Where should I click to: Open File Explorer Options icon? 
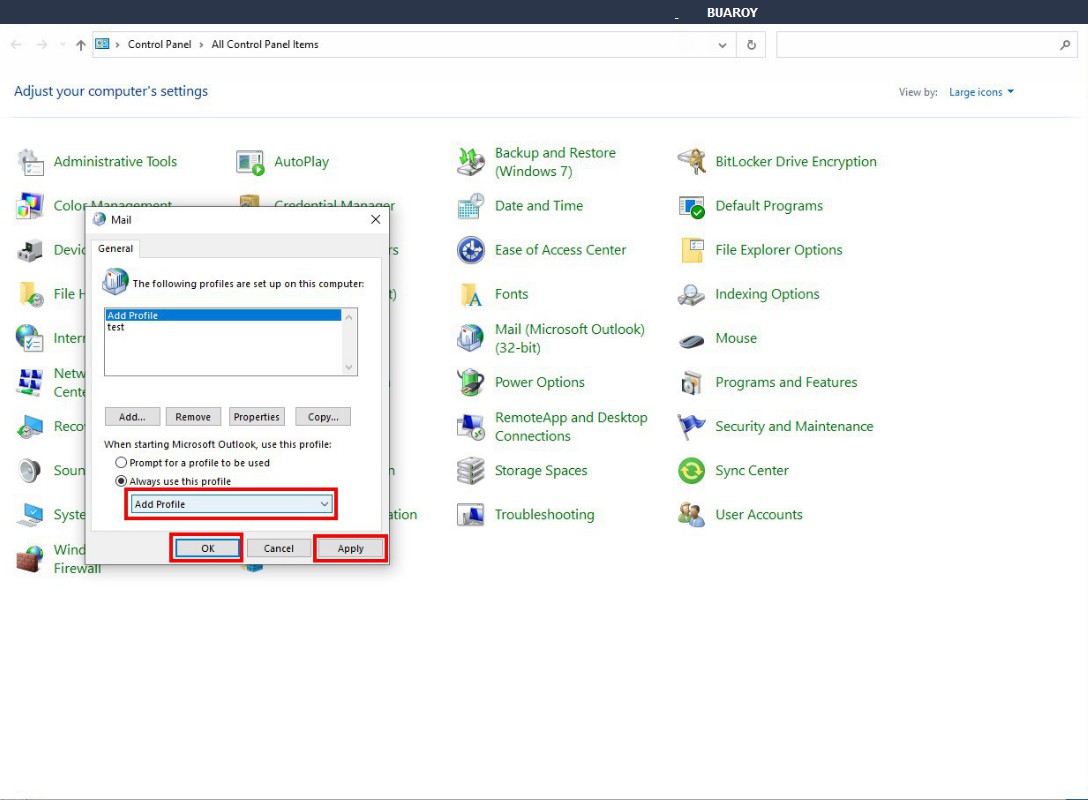point(691,250)
